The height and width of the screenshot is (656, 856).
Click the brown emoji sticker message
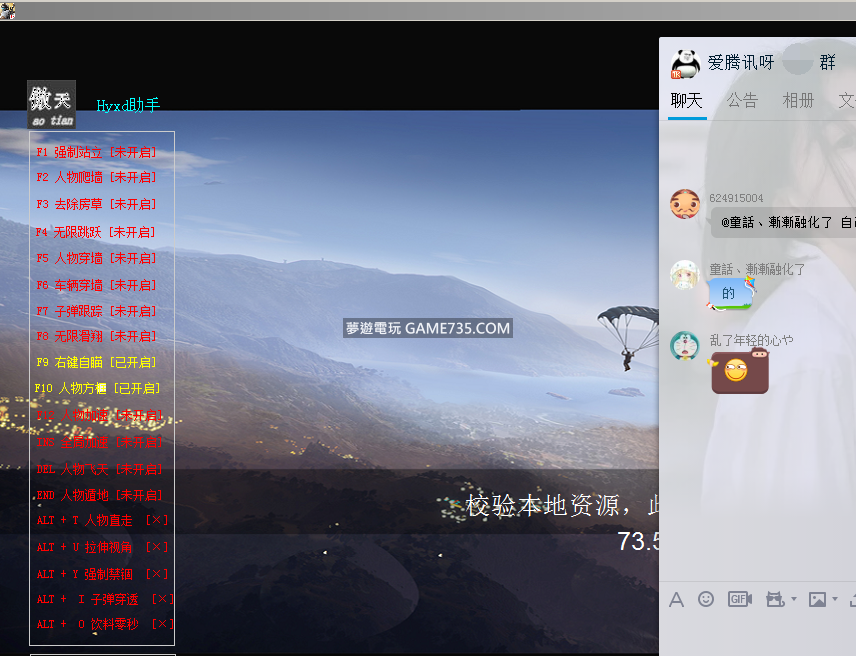(x=739, y=371)
